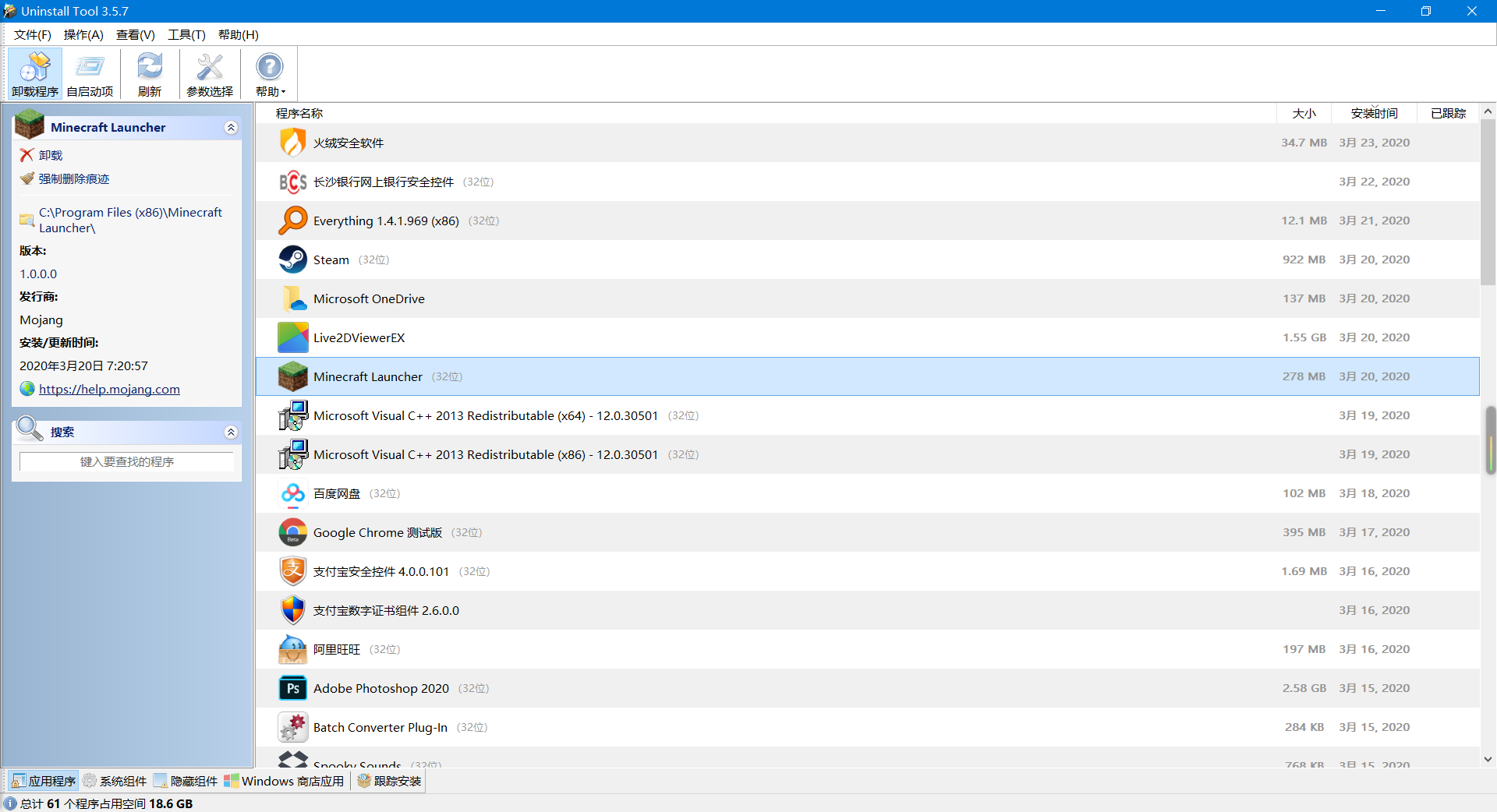Click the search field 键入要查找的程序
Screen dimensions: 1497x812
click(126, 461)
